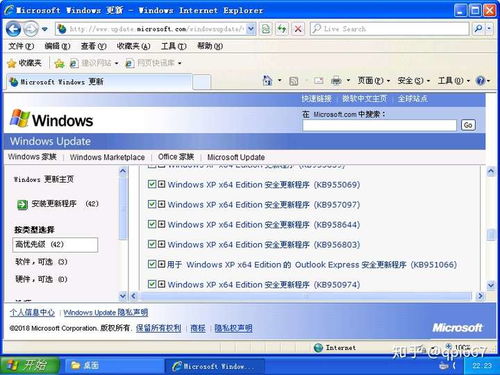The image size is (500, 375).
Task: Click the browser Back arrow button
Action: [x=14, y=29]
